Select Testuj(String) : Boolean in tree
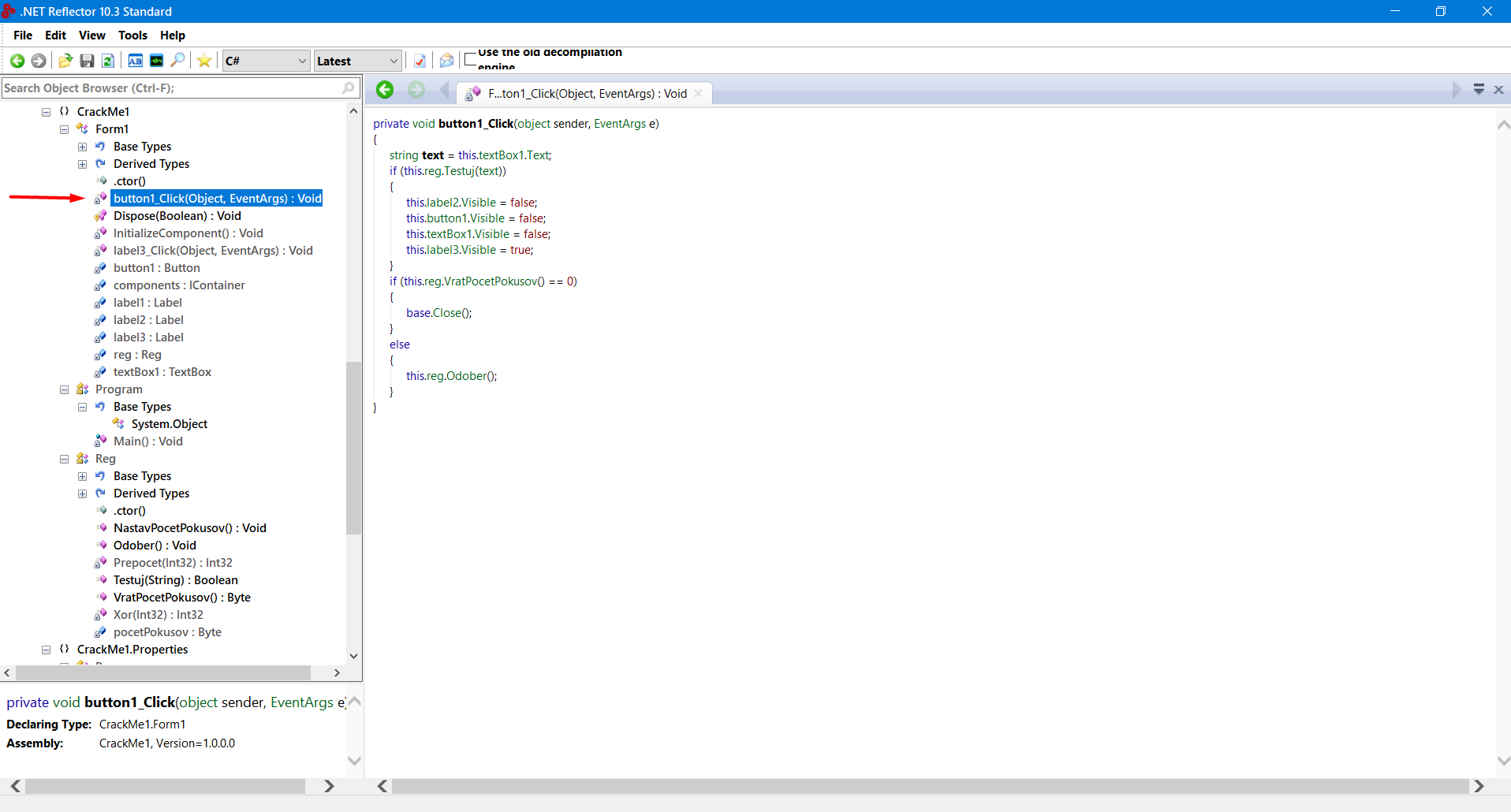The width and height of the screenshot is (1511, 812). [176, 580]
